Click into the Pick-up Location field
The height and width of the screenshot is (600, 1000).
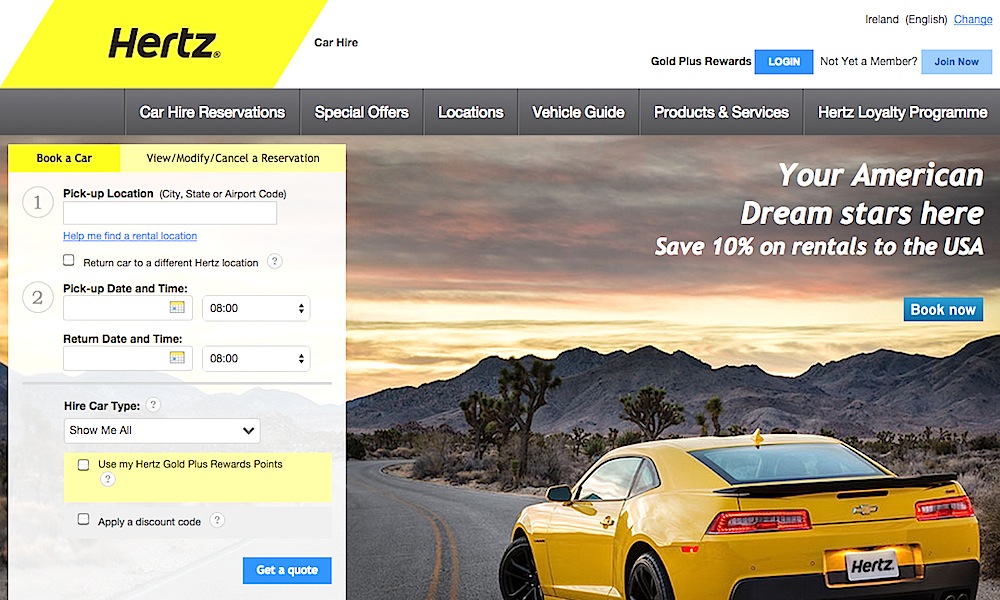tap(170, 213)
